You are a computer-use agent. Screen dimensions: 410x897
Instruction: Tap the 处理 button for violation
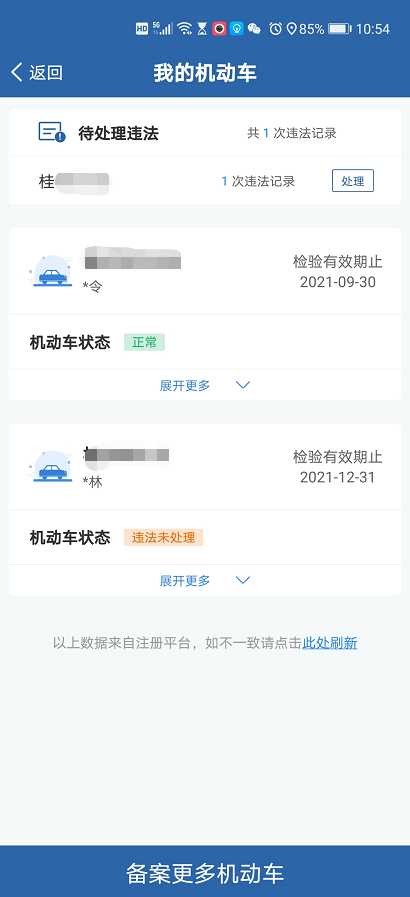[x=353, y=181]
